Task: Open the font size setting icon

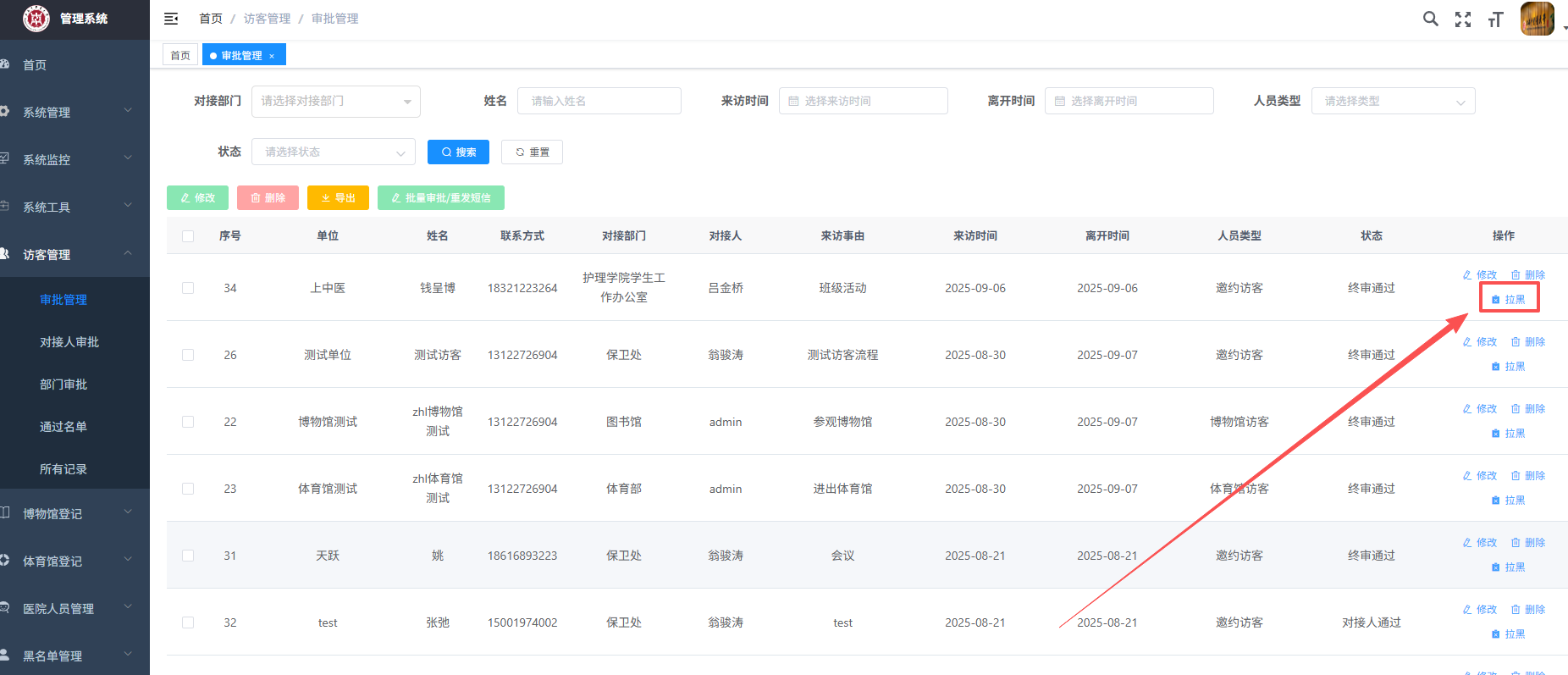Action: click(x=1495, y=19)
